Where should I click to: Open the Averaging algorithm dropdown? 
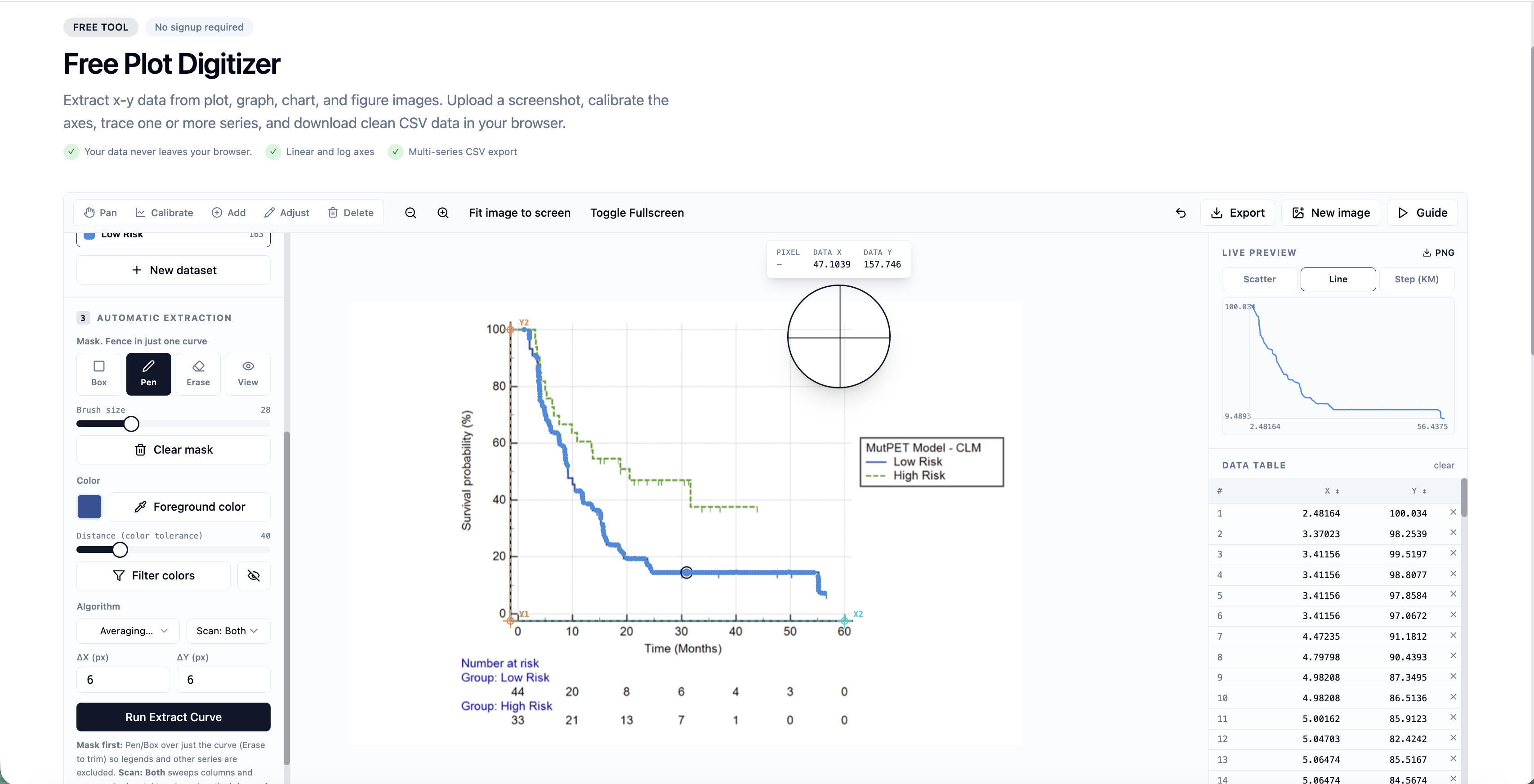point(128,631)
